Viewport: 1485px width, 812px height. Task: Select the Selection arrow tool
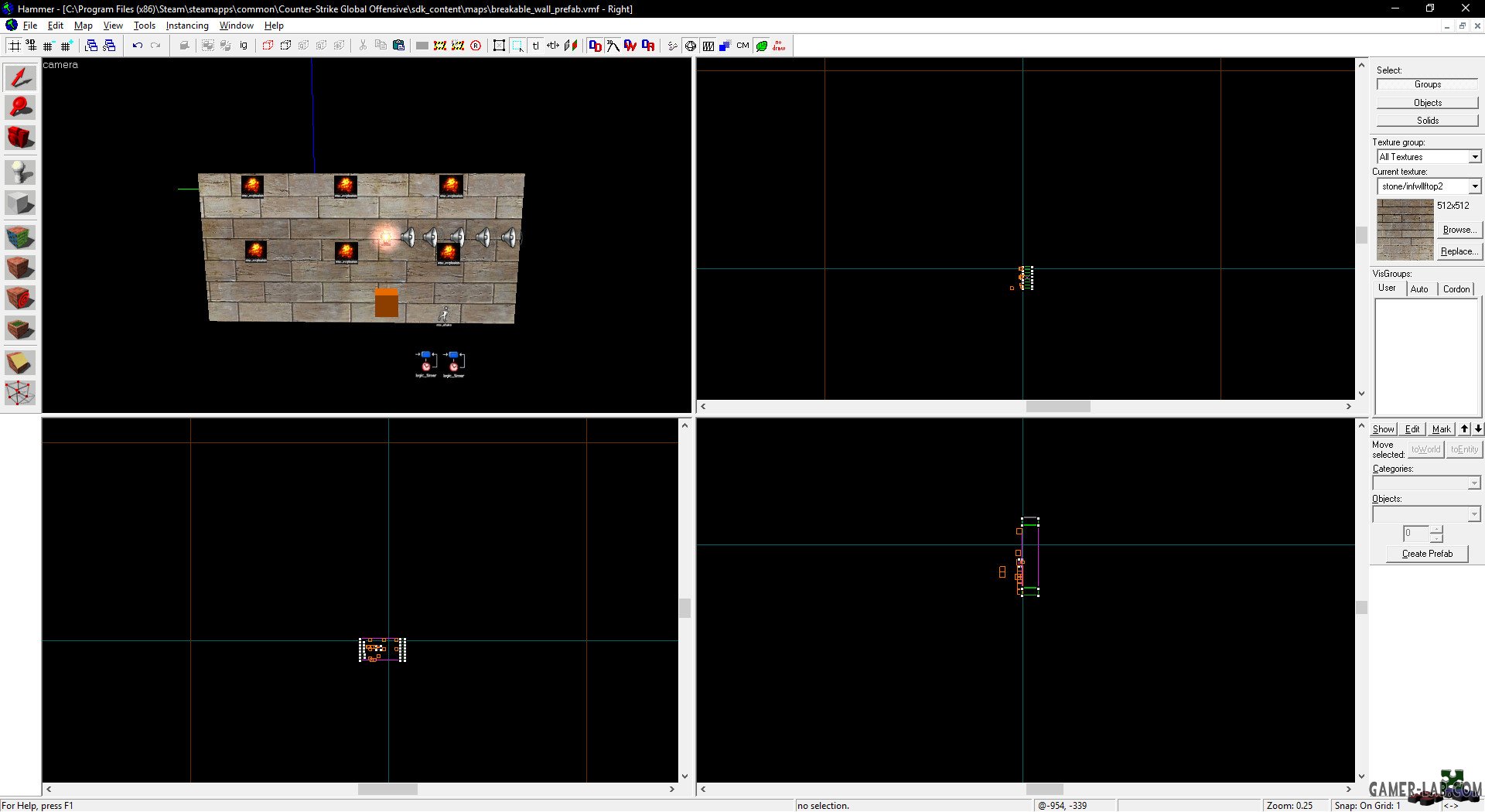(x=20, y=77)
